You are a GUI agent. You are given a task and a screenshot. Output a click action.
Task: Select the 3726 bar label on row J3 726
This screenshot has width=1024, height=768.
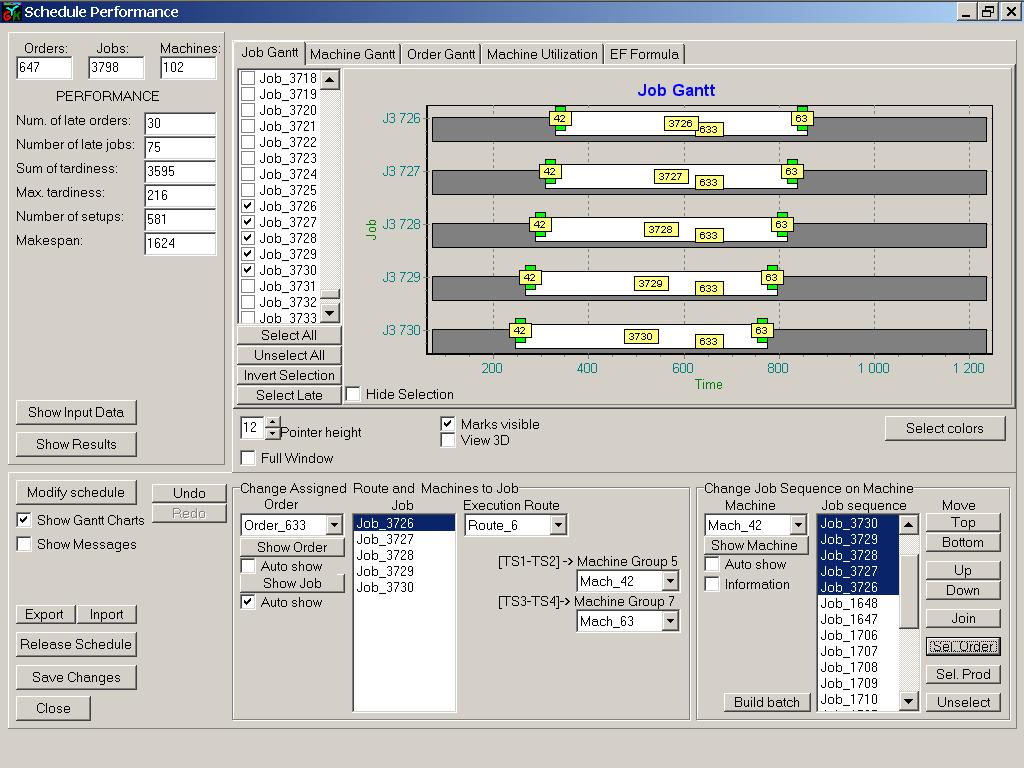click(x=680, y=123)
